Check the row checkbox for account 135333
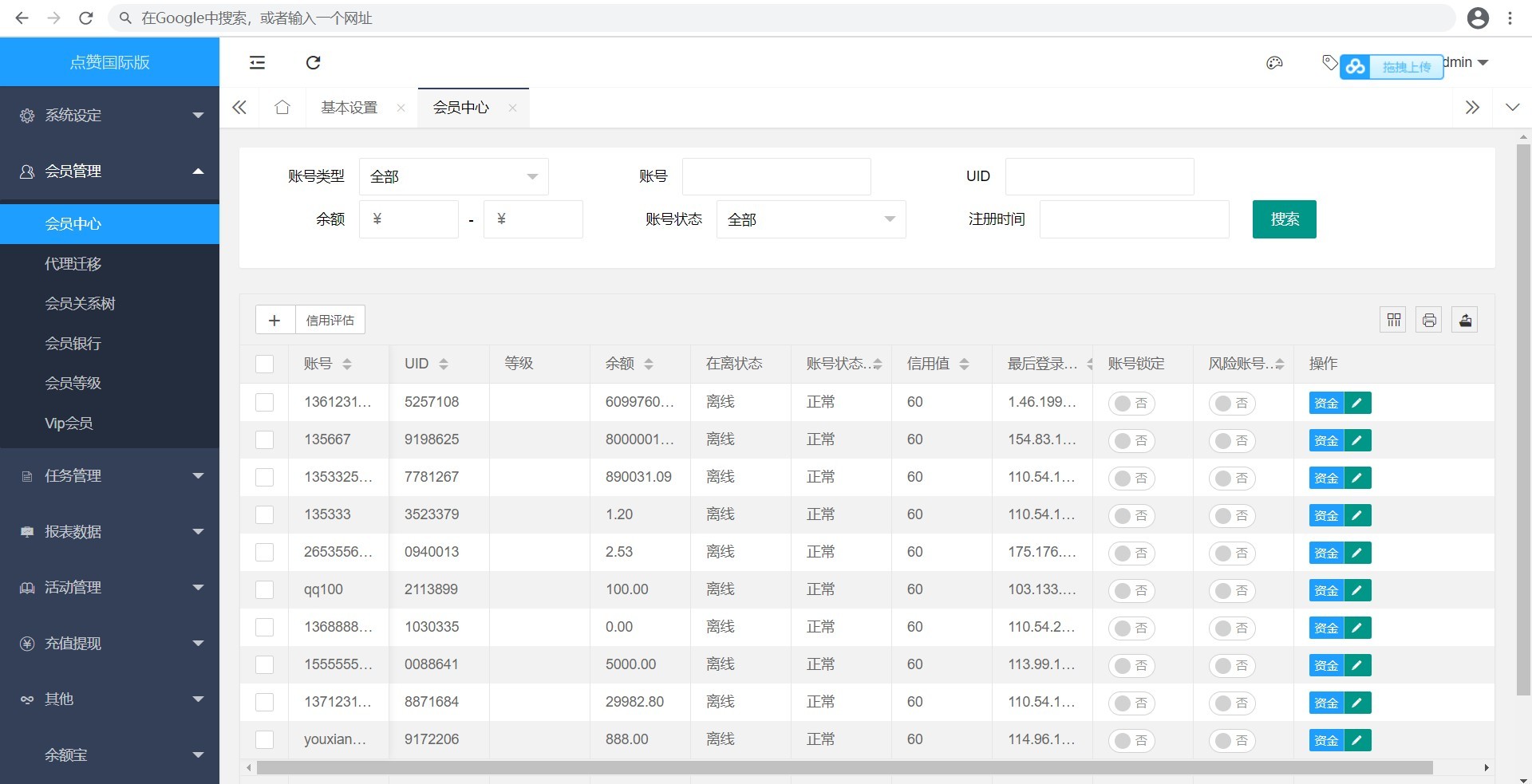Viewport: 1532px width, 784px height. tap(264, 514)
